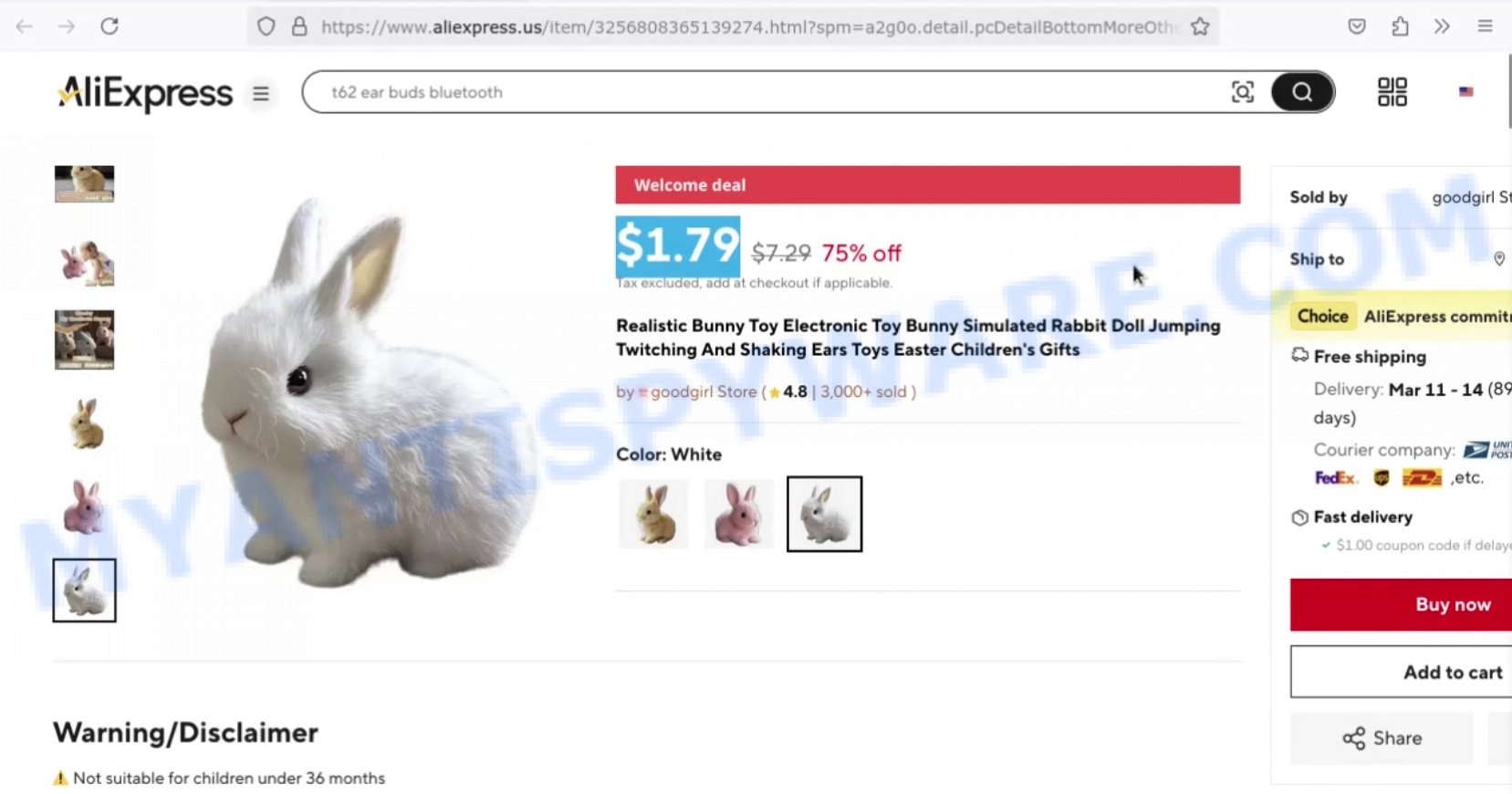Open the browser extensions icon
This screenshot has width=1512, height=794.
(1400, 26)
